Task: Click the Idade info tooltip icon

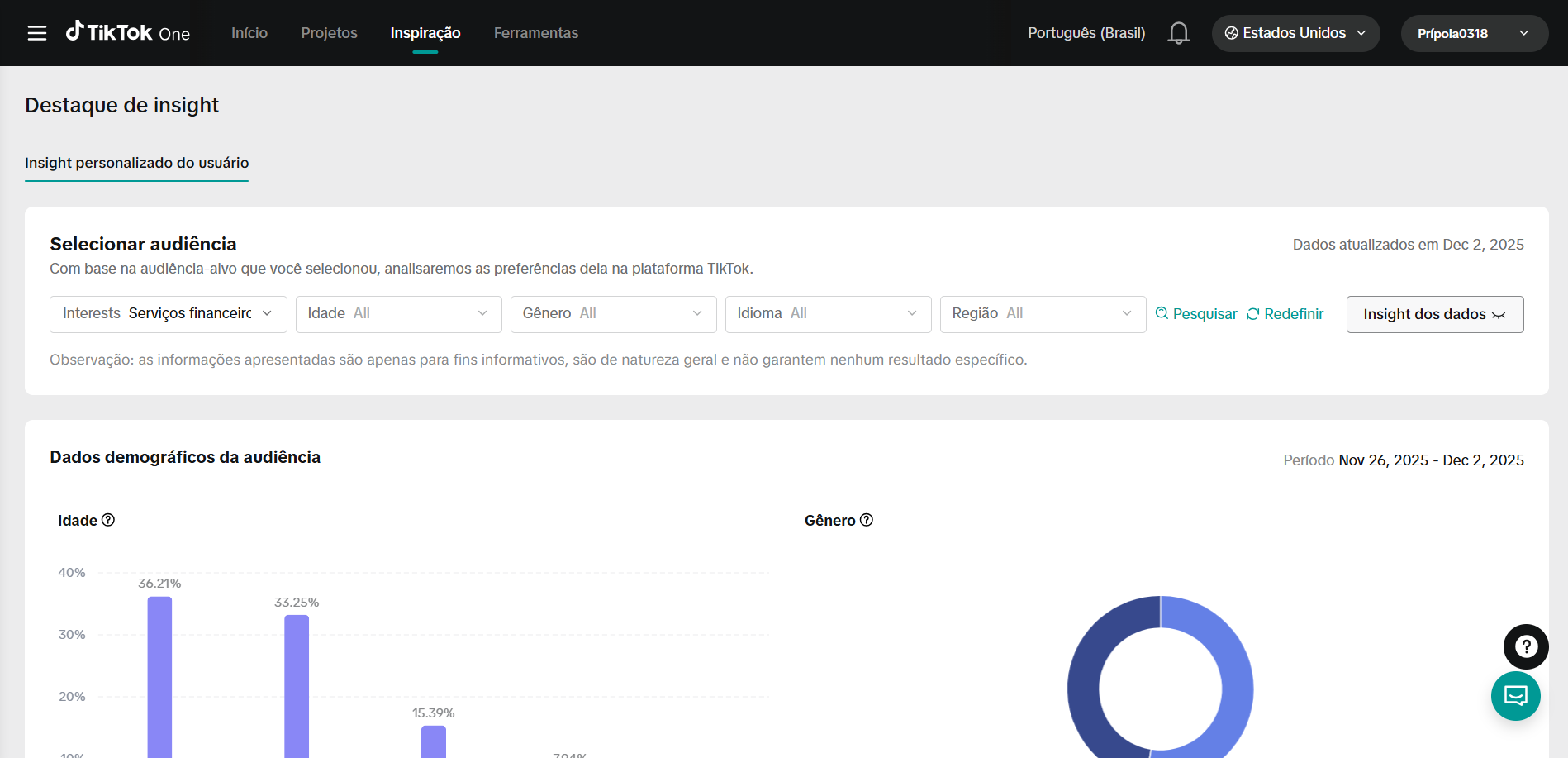Action: (108, 520)
